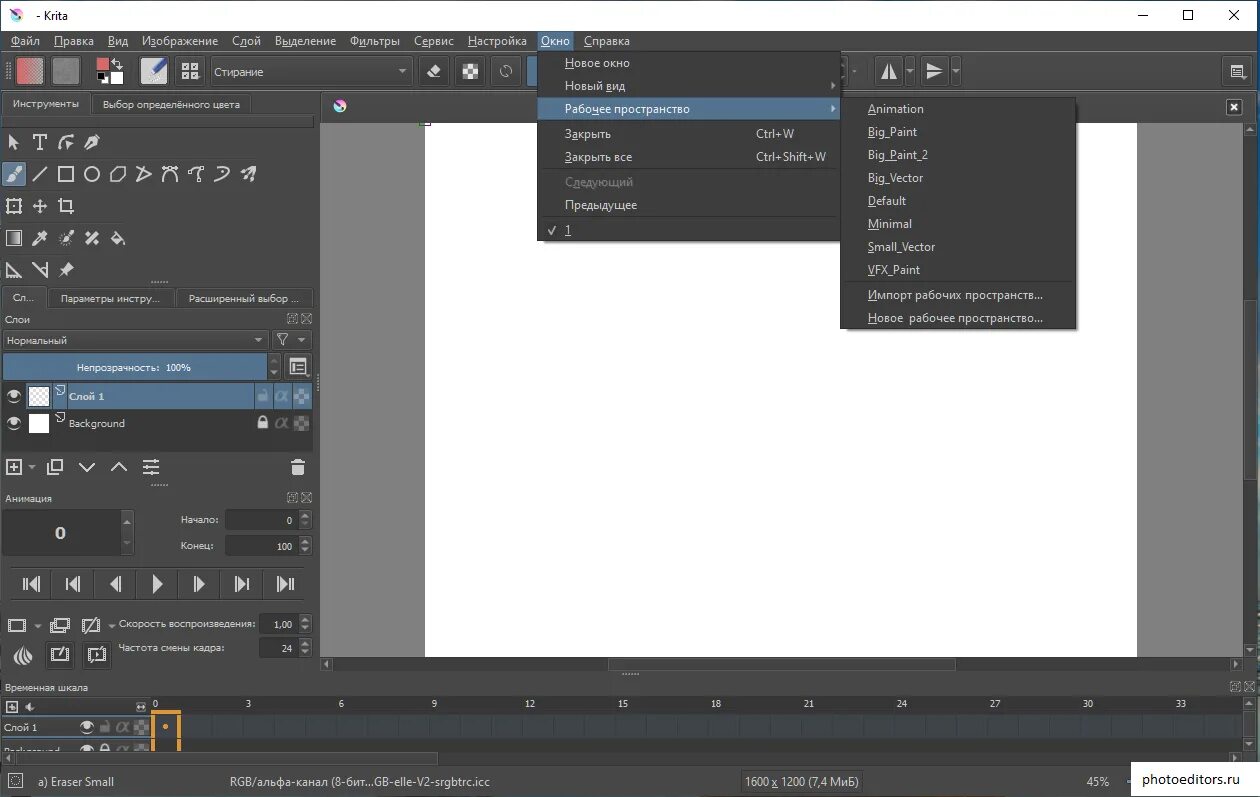The image size is (1260, 797).
Task: Swap foreground and background colors
Action: coord(116,63)
